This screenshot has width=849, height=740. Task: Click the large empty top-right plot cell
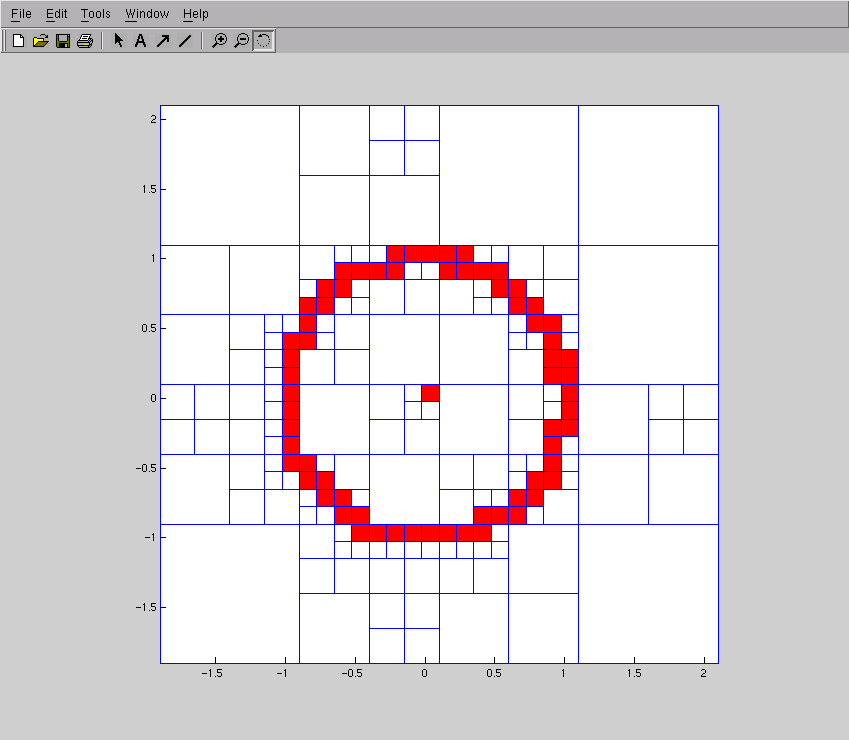pos(648,175)
